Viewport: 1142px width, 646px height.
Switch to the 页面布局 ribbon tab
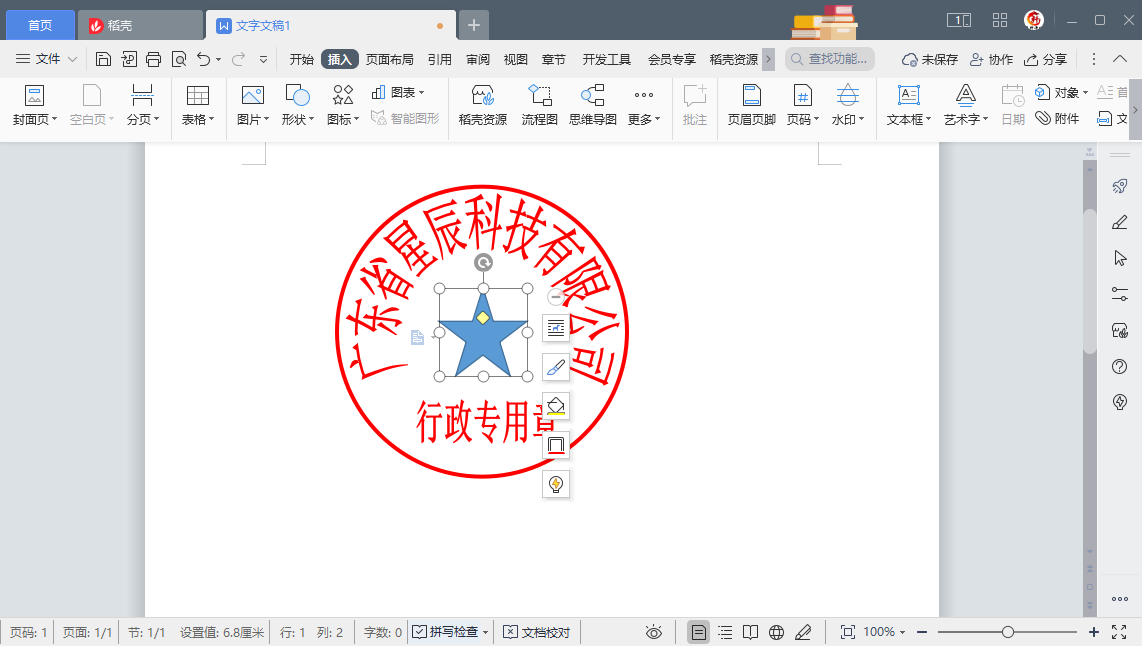(x=389, y=59)
